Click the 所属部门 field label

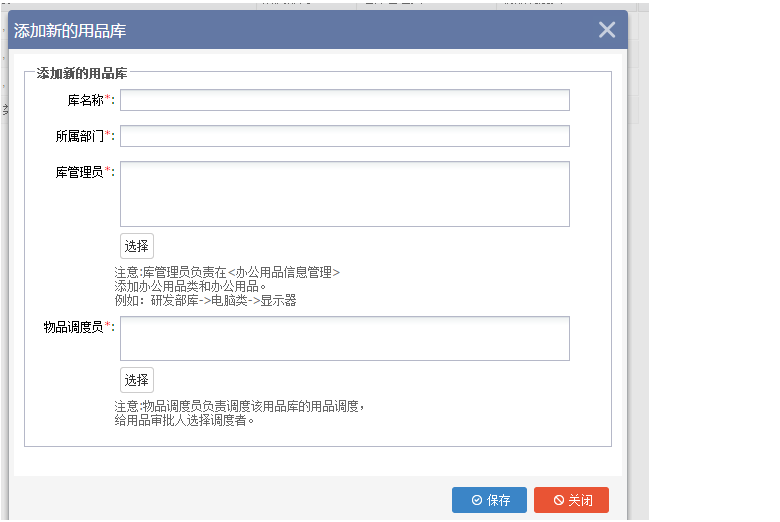tap(79, 136)
